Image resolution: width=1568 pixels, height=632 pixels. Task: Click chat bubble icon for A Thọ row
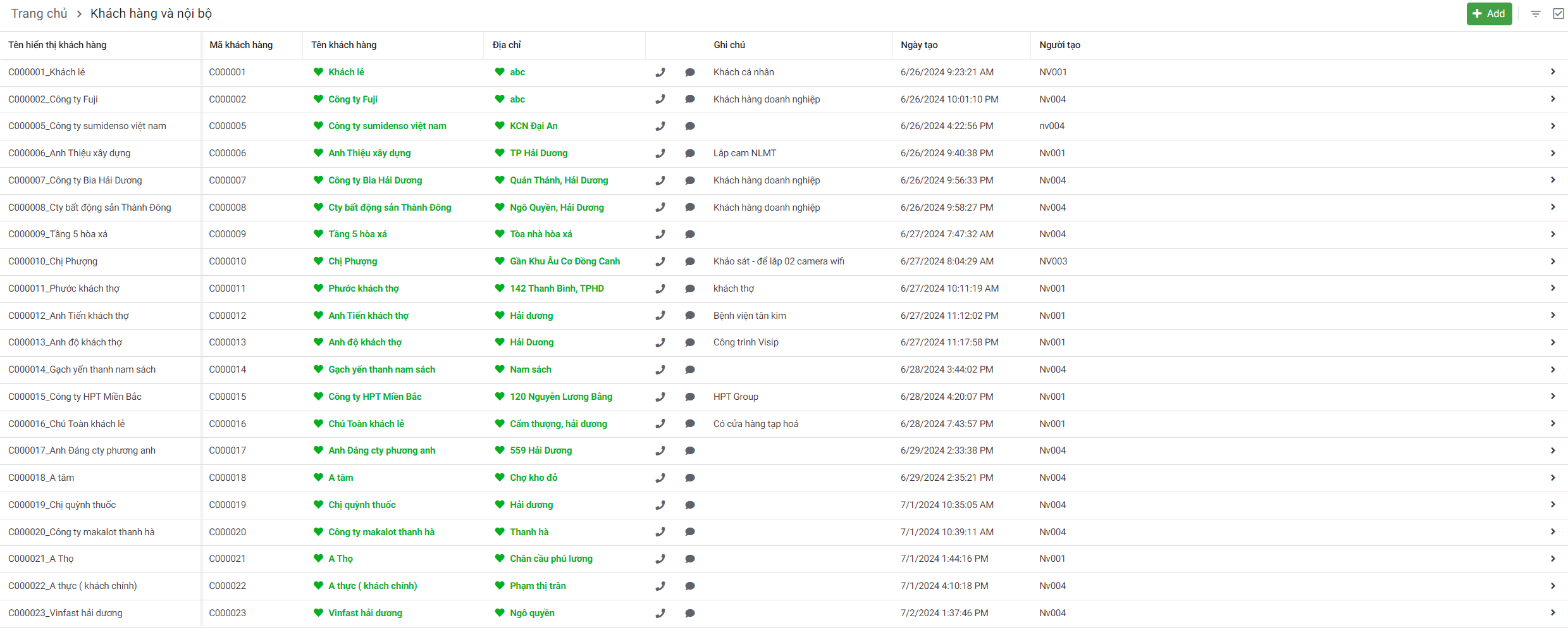tap(689, 559)
